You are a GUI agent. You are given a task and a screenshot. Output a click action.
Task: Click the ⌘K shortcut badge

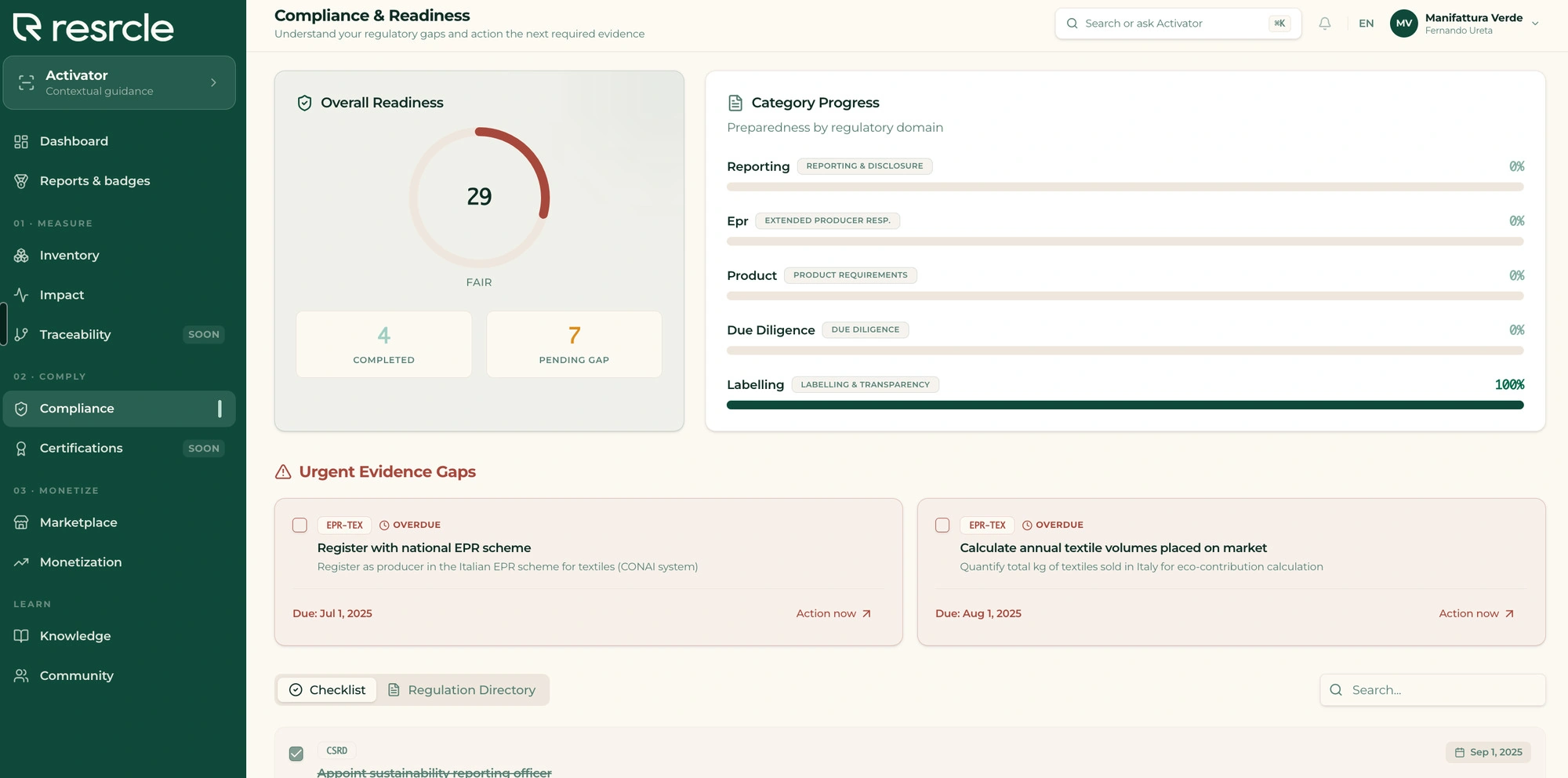[1279, 24]
